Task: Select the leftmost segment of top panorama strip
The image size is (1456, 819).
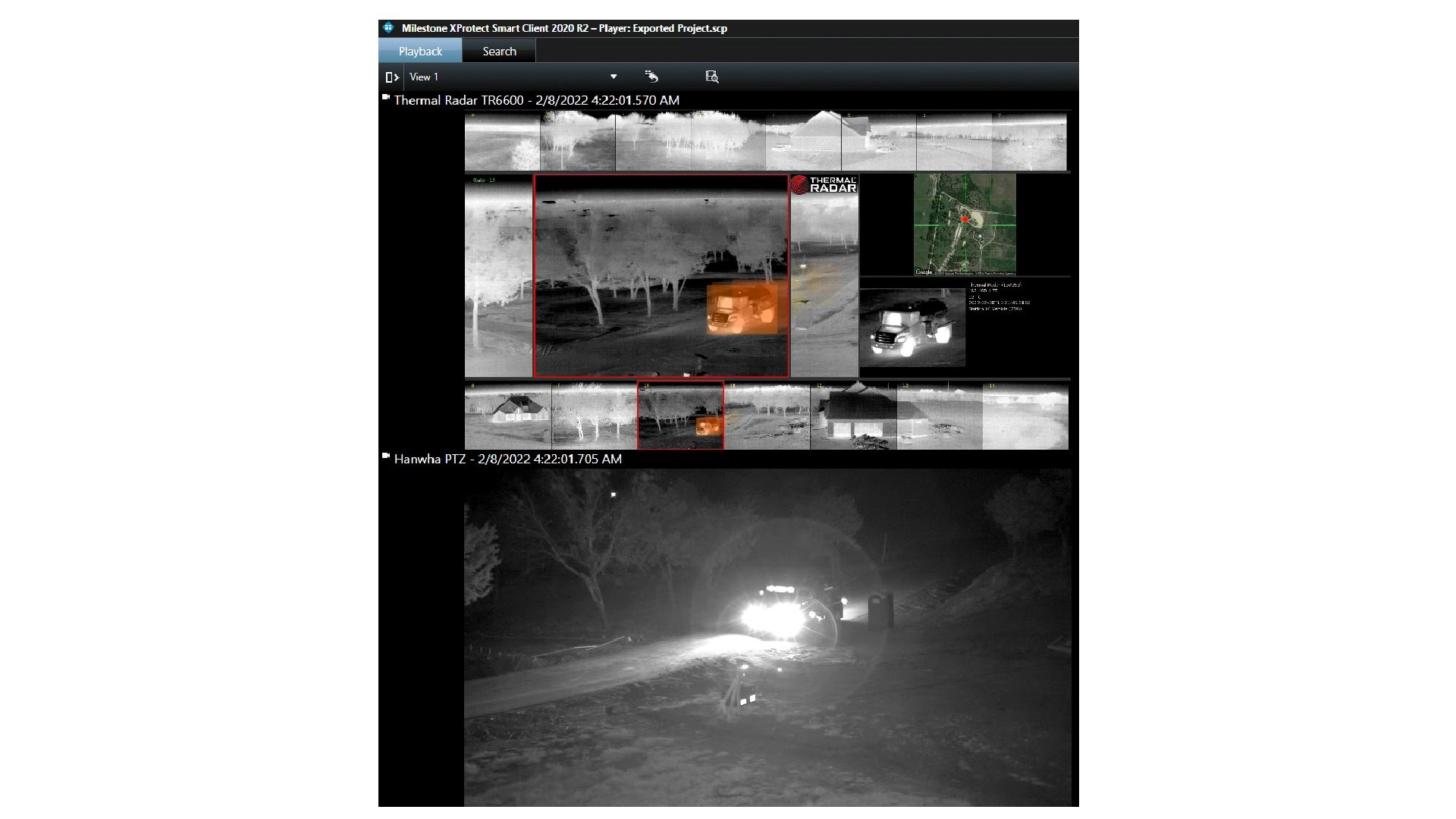Action: click(502, 142)
